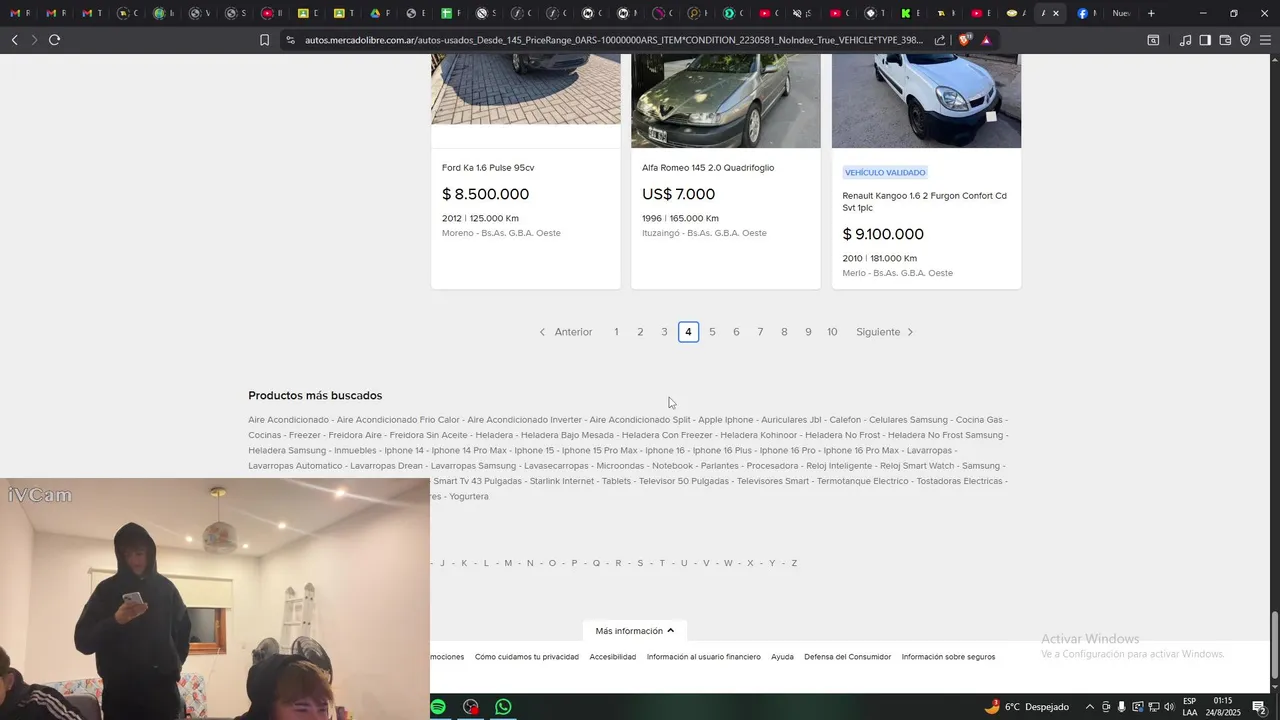Viewport: 1280px width, 720px height.
Task: Open the network tray icon
Action: tap(1153, 707)
